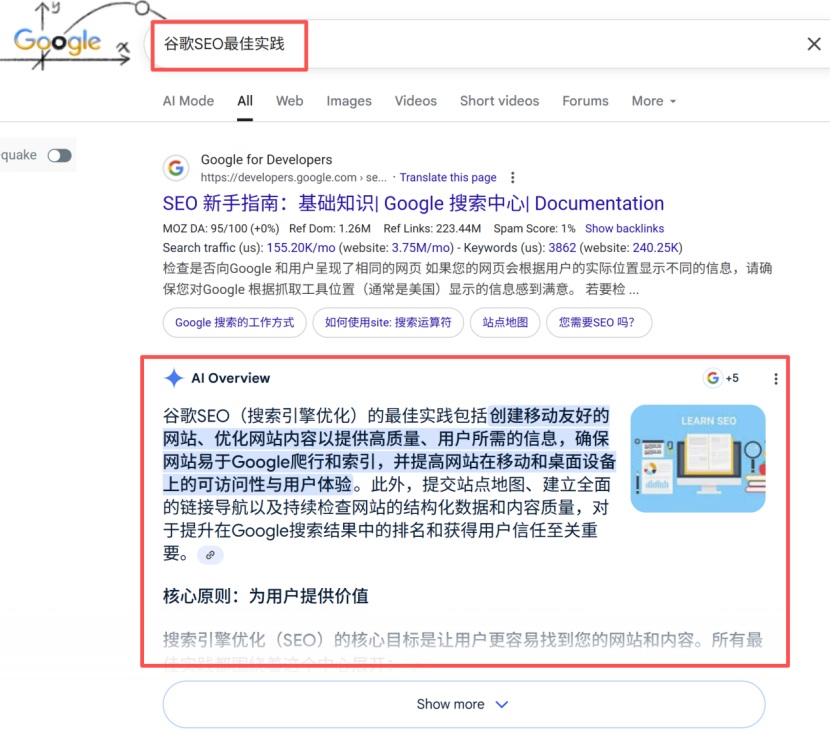The height and width of the screenshot is (734, 830).
Task: Open the AI Overview three-dot options menu
Action: pyautogui.click(x=776, y=379)
